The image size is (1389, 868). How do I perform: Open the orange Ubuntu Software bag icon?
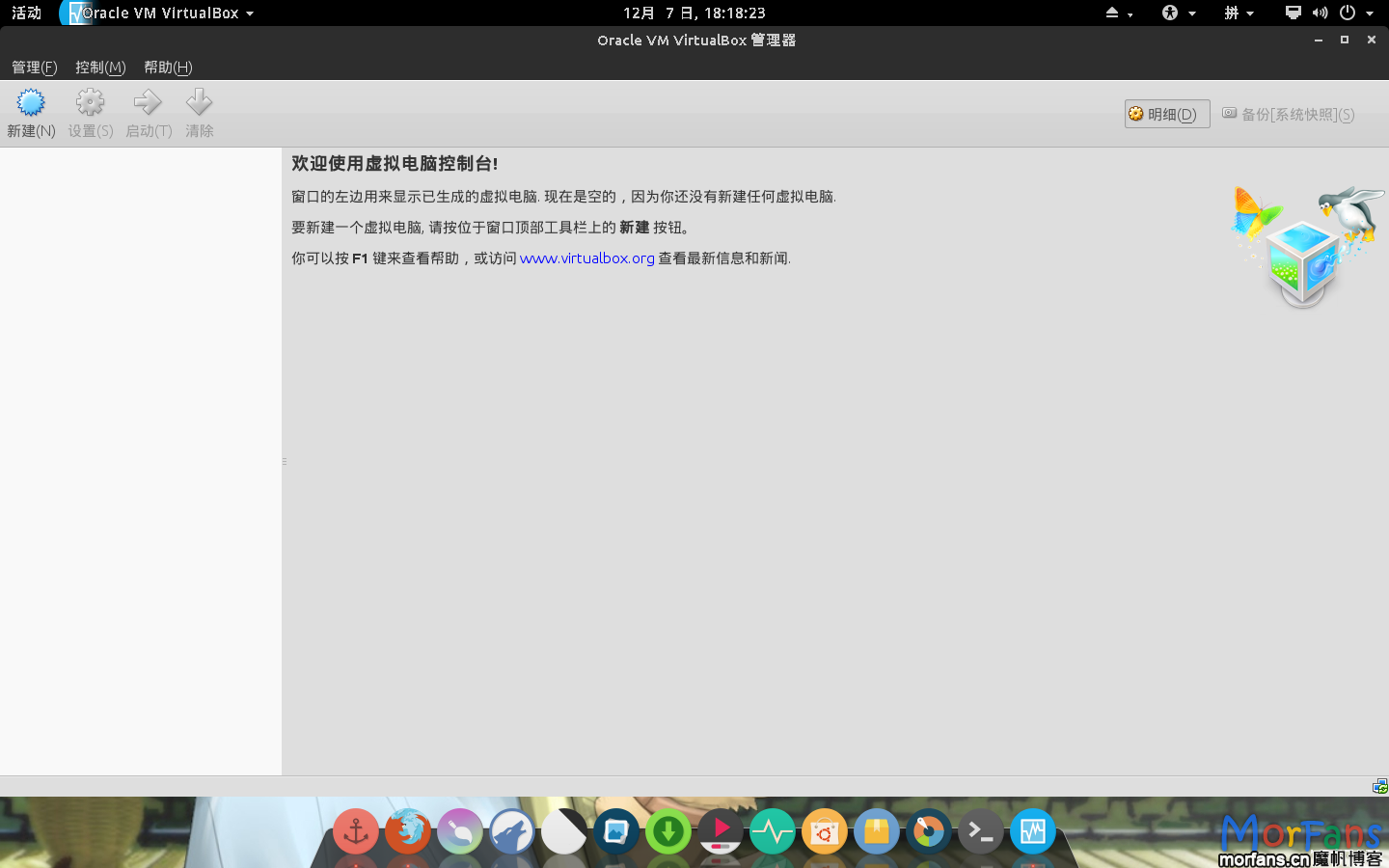point(825,831)
